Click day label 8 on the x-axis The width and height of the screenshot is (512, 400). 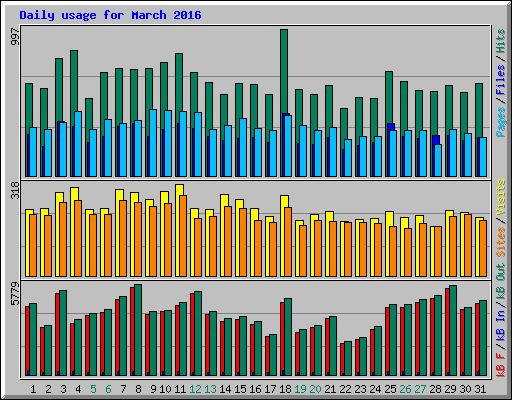(138, 389)
